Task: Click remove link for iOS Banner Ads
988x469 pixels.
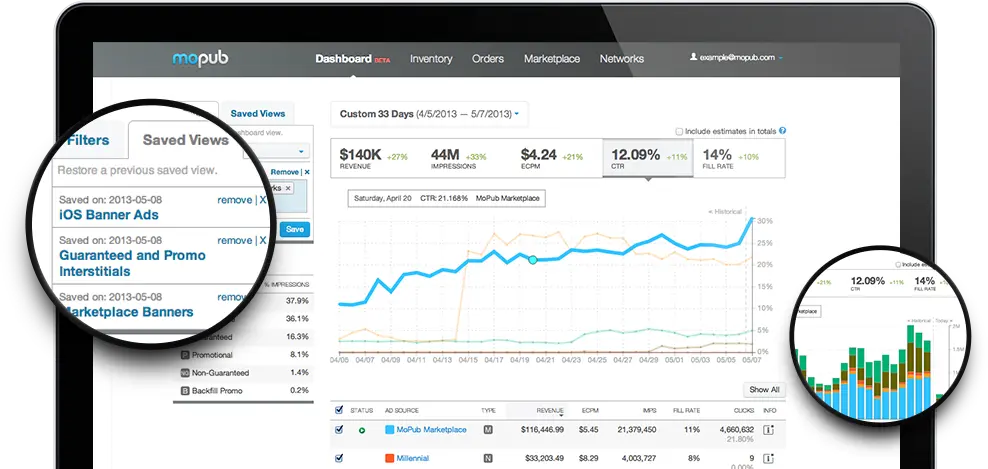Action: point(234,200)
